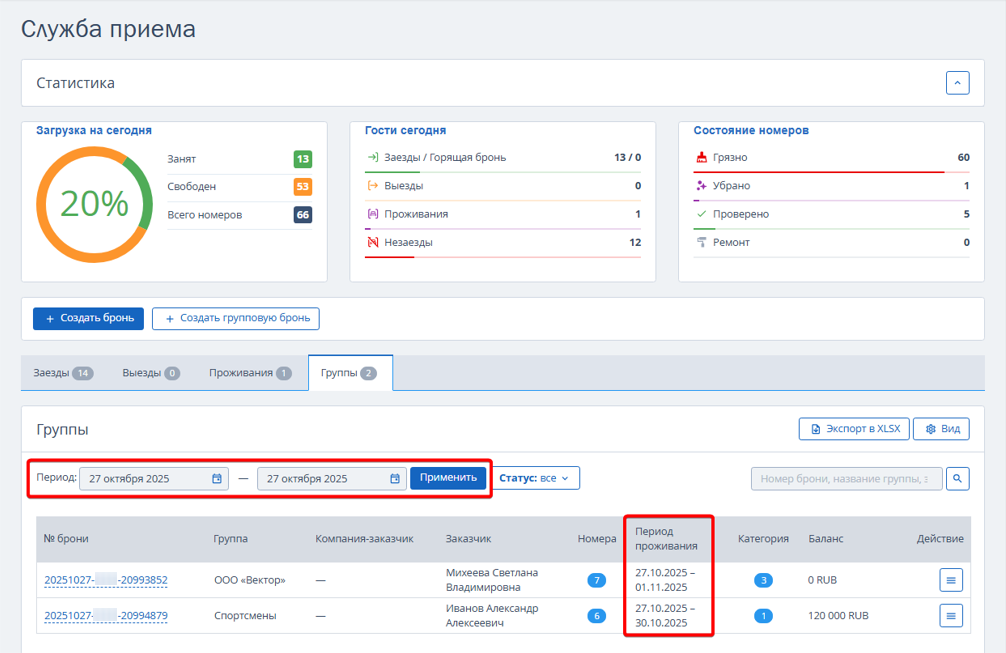
Task: Open action menu for Спортсмены row
Action: [x=950, y=615]
